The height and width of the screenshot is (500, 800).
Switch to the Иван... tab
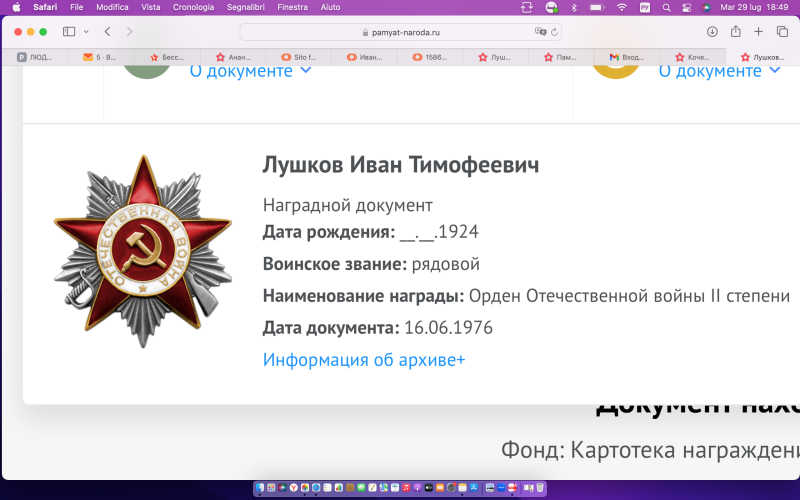pyautogui.click(x=364, y=57)
